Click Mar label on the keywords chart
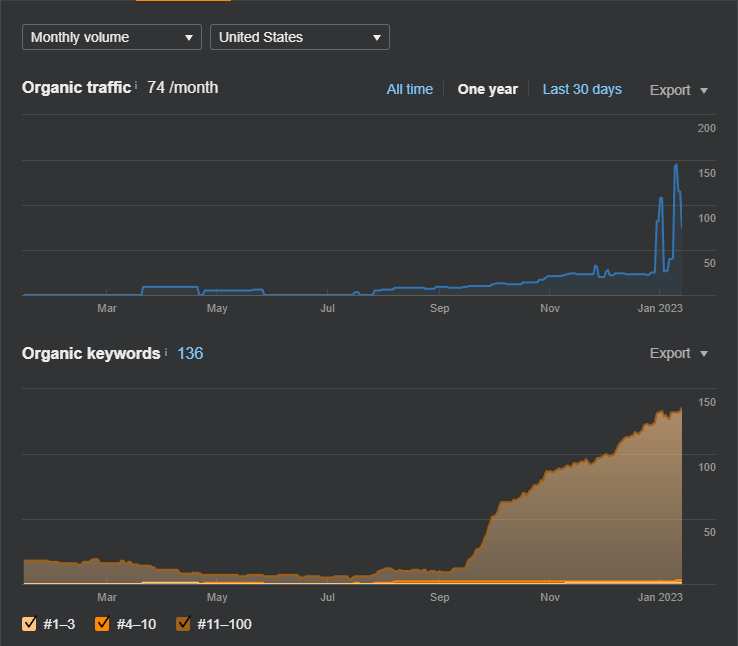The image size is (738, 646). [107, 597]
